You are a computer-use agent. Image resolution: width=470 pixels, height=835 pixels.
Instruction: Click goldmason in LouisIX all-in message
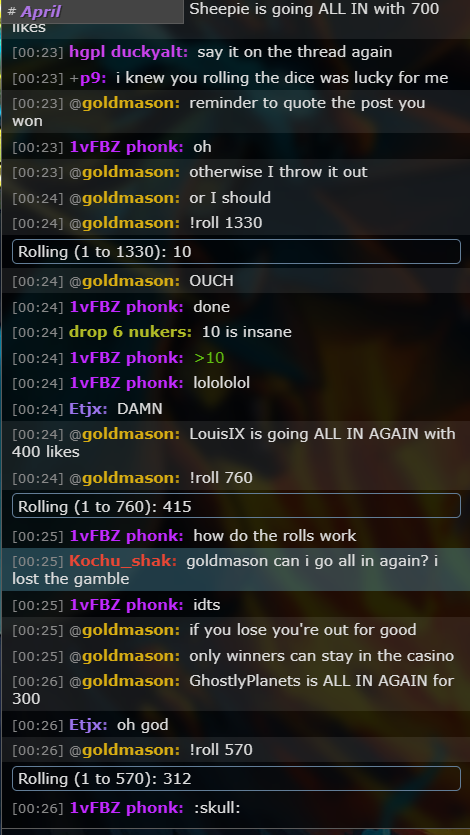pos(130,434)
